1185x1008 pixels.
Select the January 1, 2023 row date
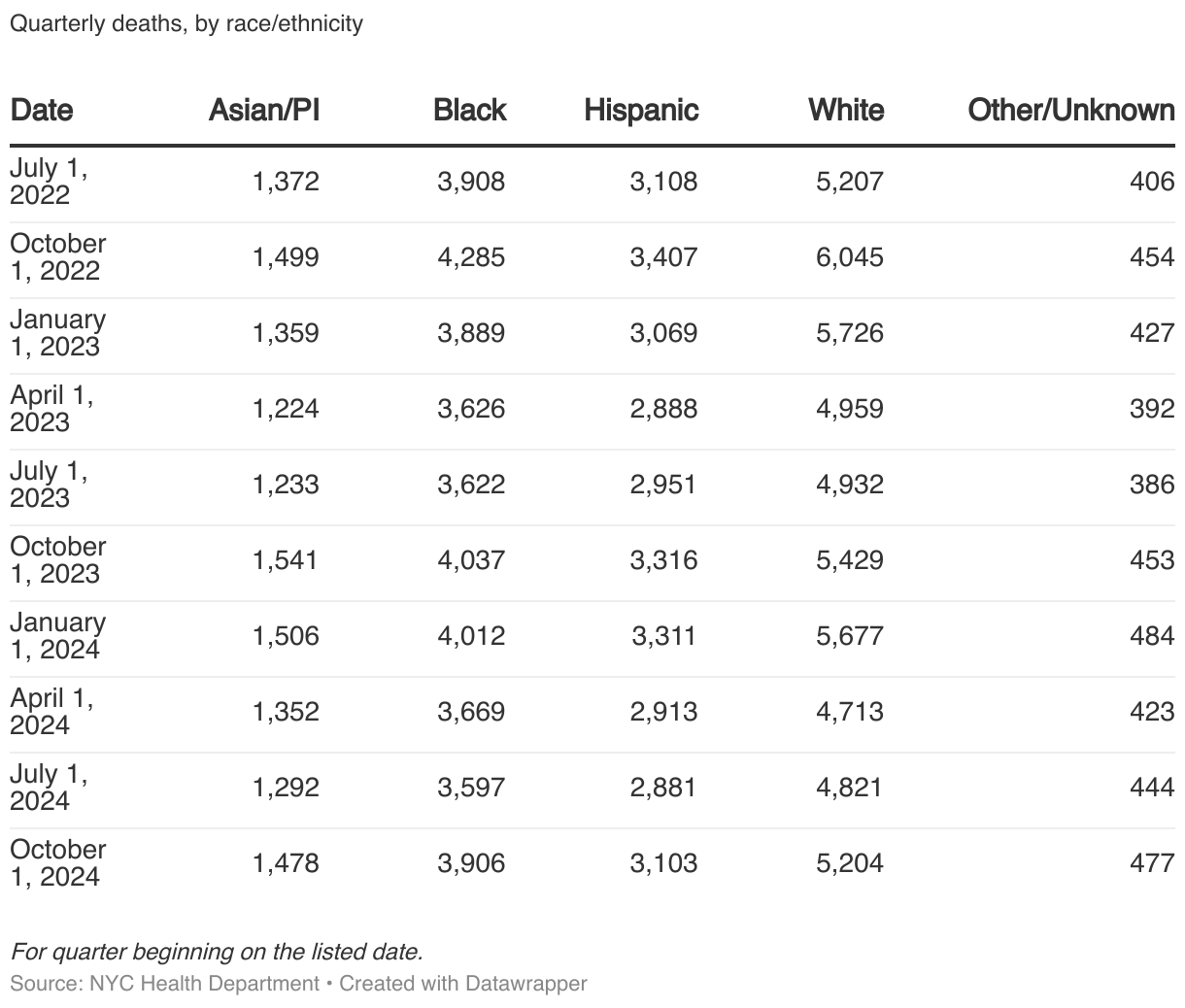(58, 333)
